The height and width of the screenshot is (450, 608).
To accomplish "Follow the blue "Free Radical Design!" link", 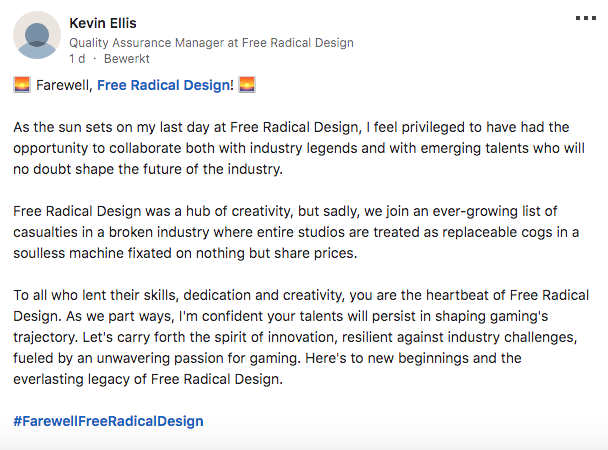I will (x=165, y=85).
